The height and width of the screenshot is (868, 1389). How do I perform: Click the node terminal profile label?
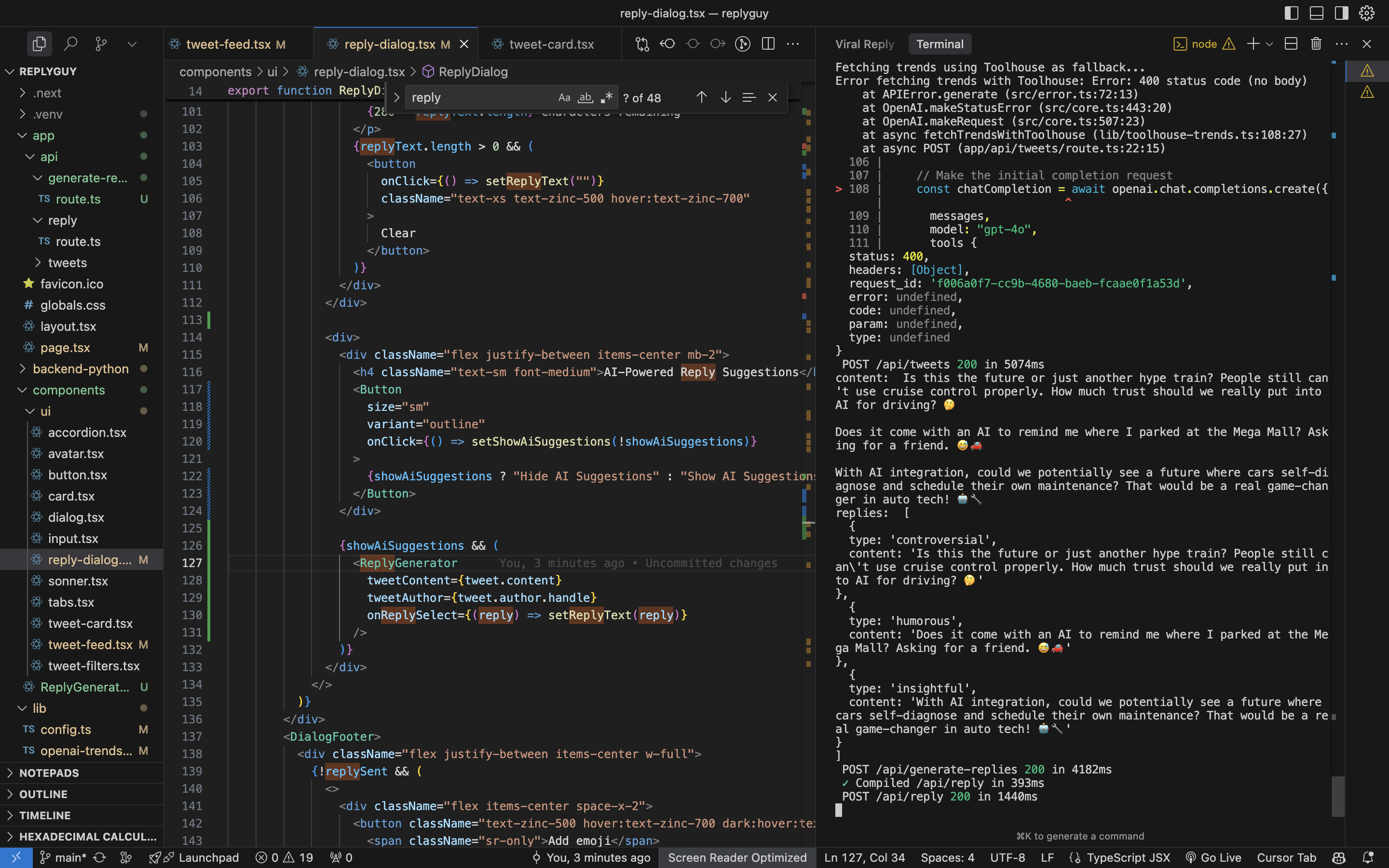coord(1204,44)
